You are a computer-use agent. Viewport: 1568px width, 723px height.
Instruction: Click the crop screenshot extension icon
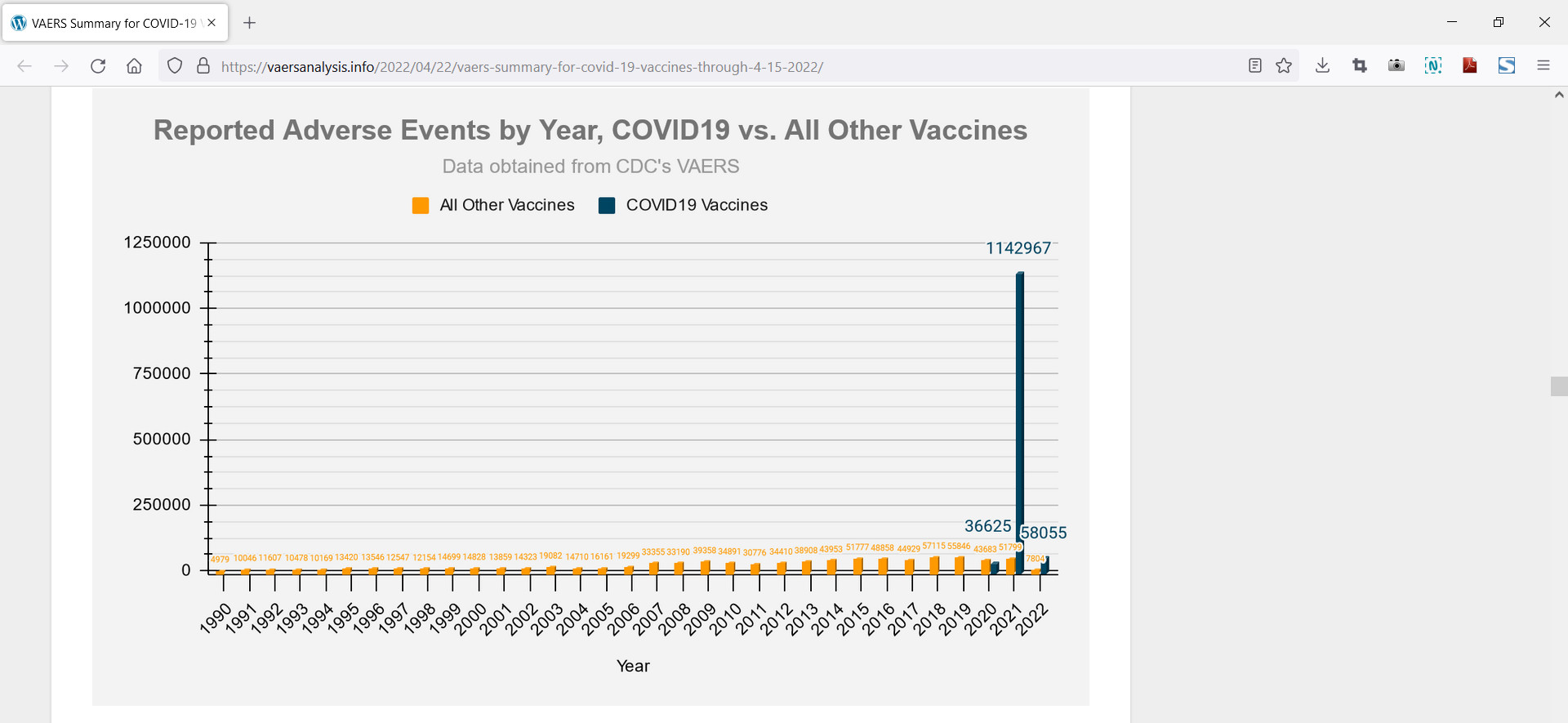(x=1360, y=66)
